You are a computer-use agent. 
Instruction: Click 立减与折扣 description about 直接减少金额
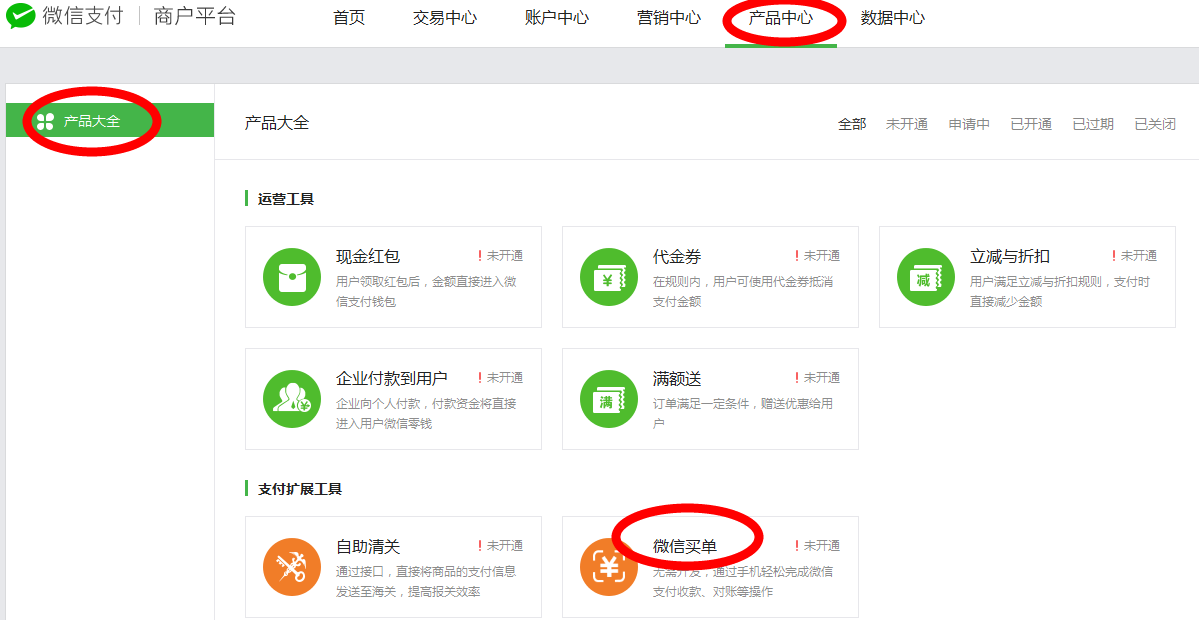pos(1060,291)
